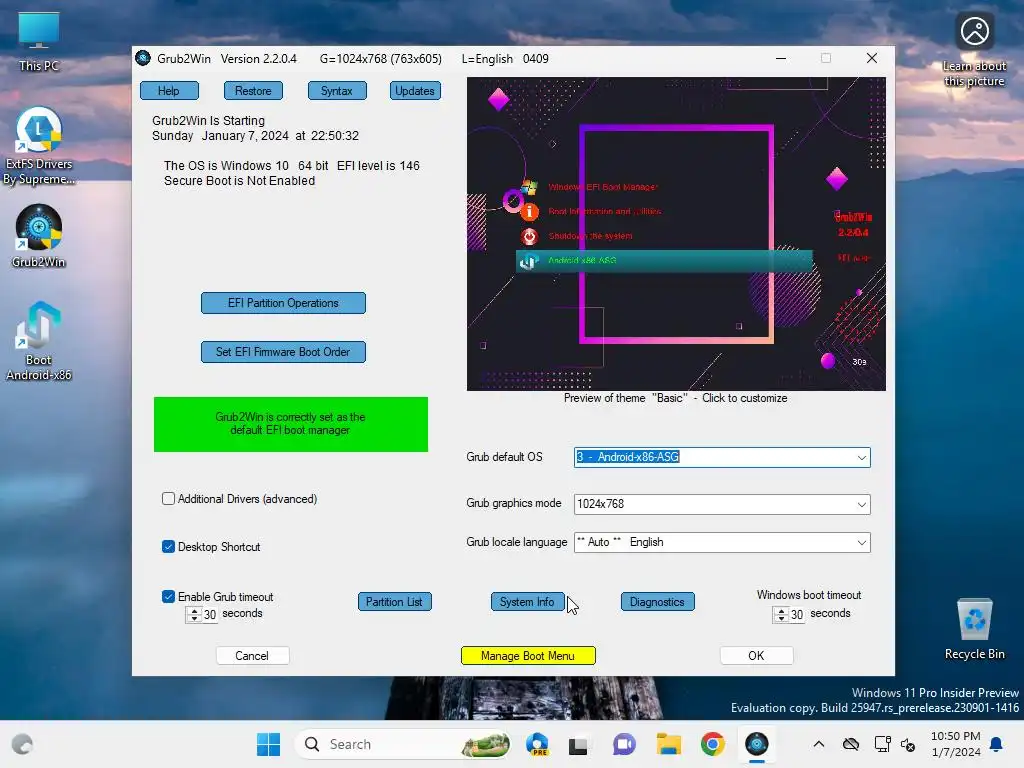Viewport: 1024px width, 768px height.
Task: Open the Grub graphics mode dropdown
Action: click(861, 504)
